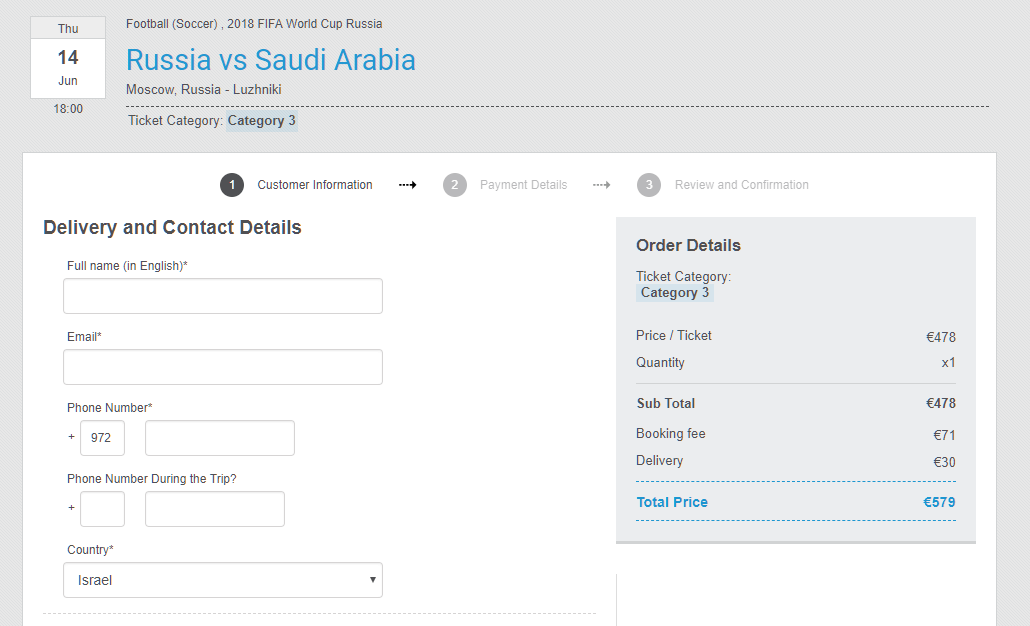Click the Total Price €579 amount
1030x626 pixels.
click(x=938, y=502)
